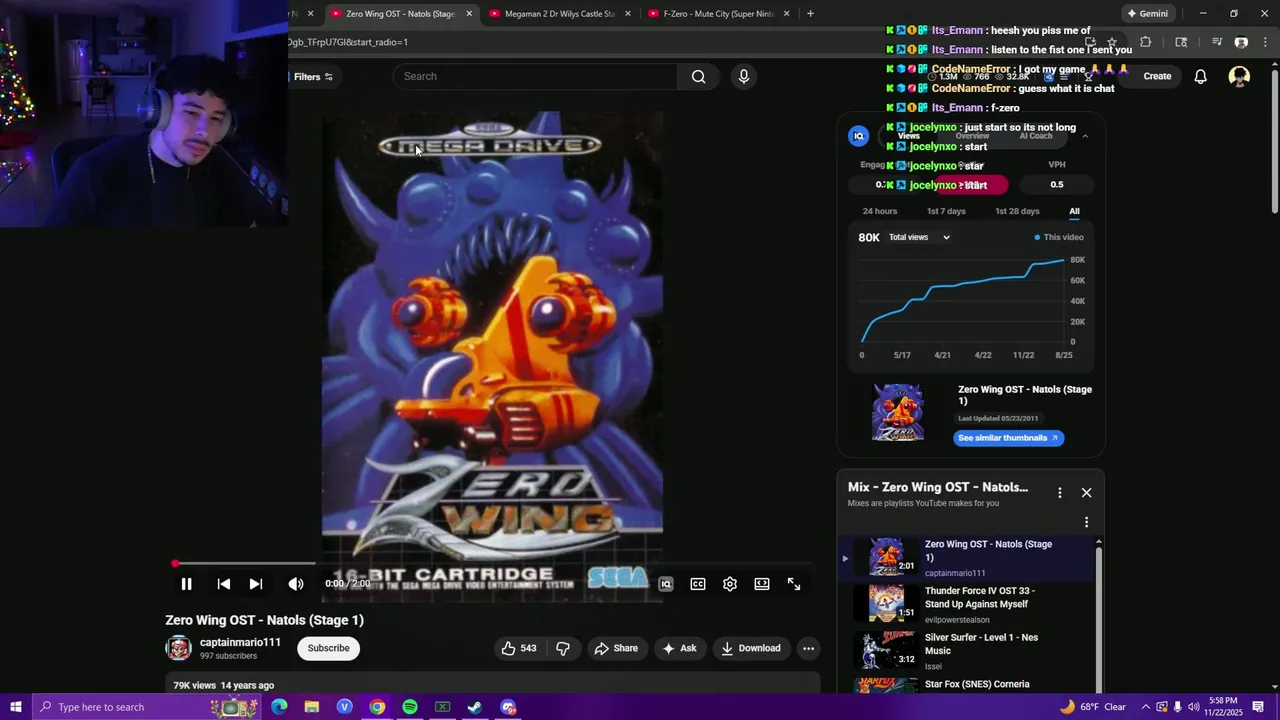This screenshot has width=1280, height=720.
Task: Search with voice using the microphone
Action: pos(743,76)
